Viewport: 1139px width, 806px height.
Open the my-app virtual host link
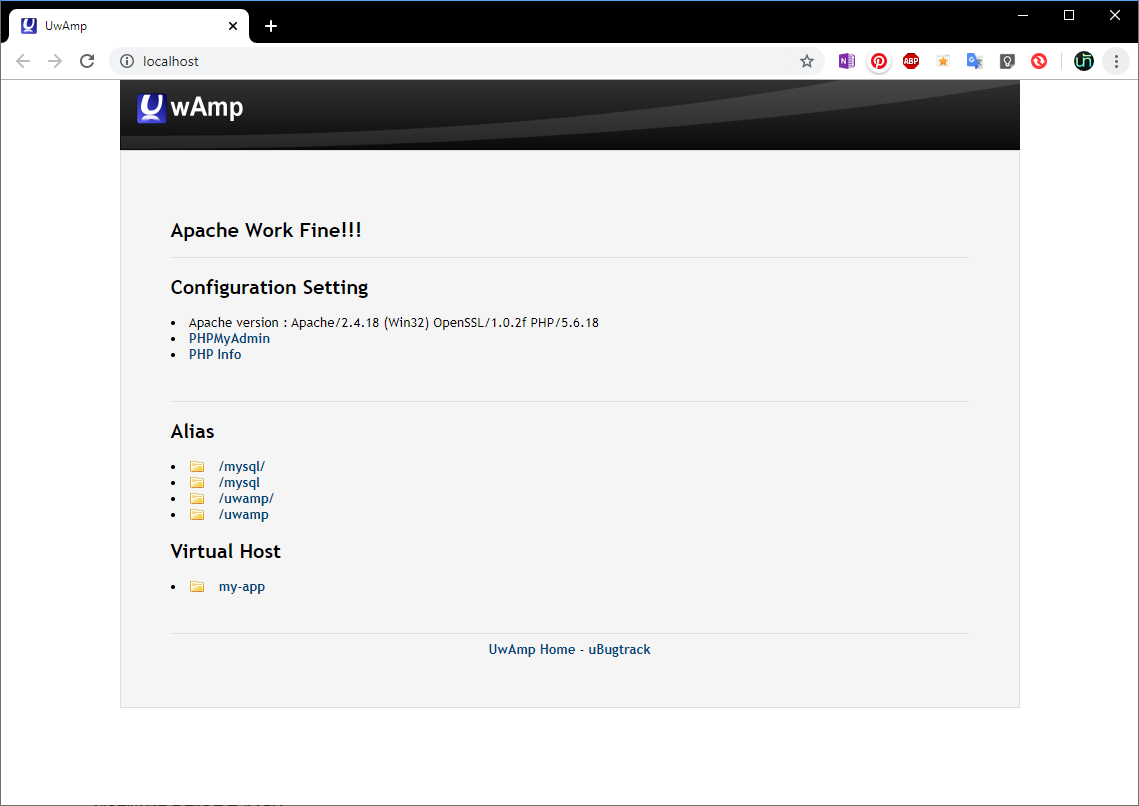[x=242, y=587]
